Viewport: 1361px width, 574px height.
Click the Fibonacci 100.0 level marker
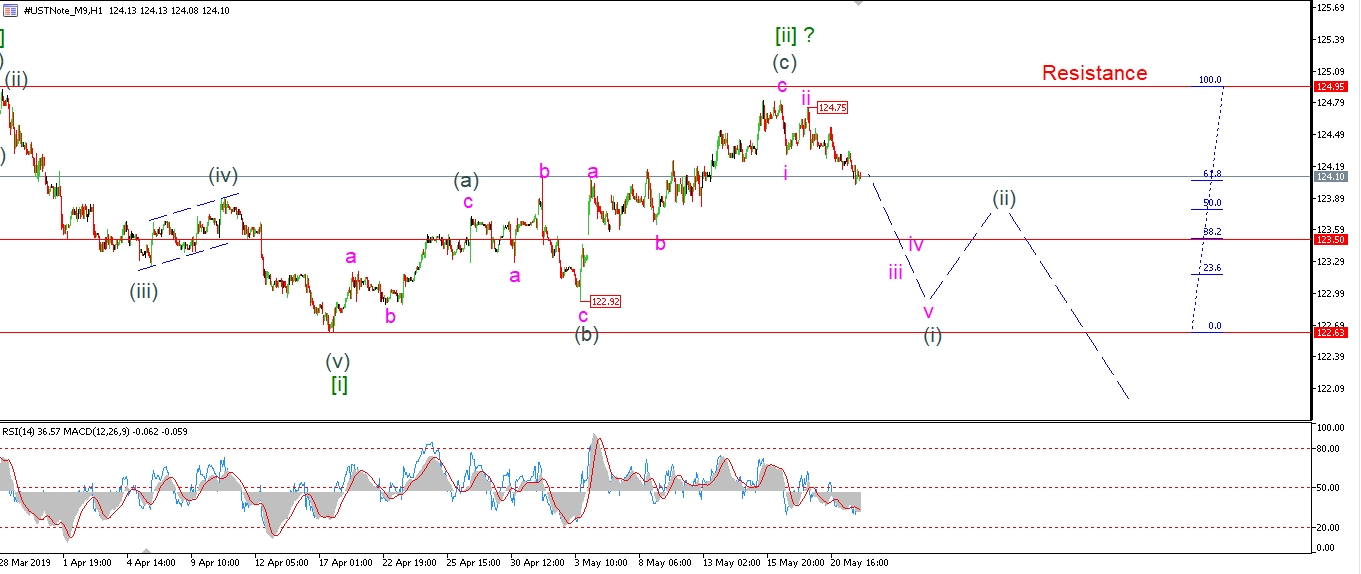pos(1210,80)
